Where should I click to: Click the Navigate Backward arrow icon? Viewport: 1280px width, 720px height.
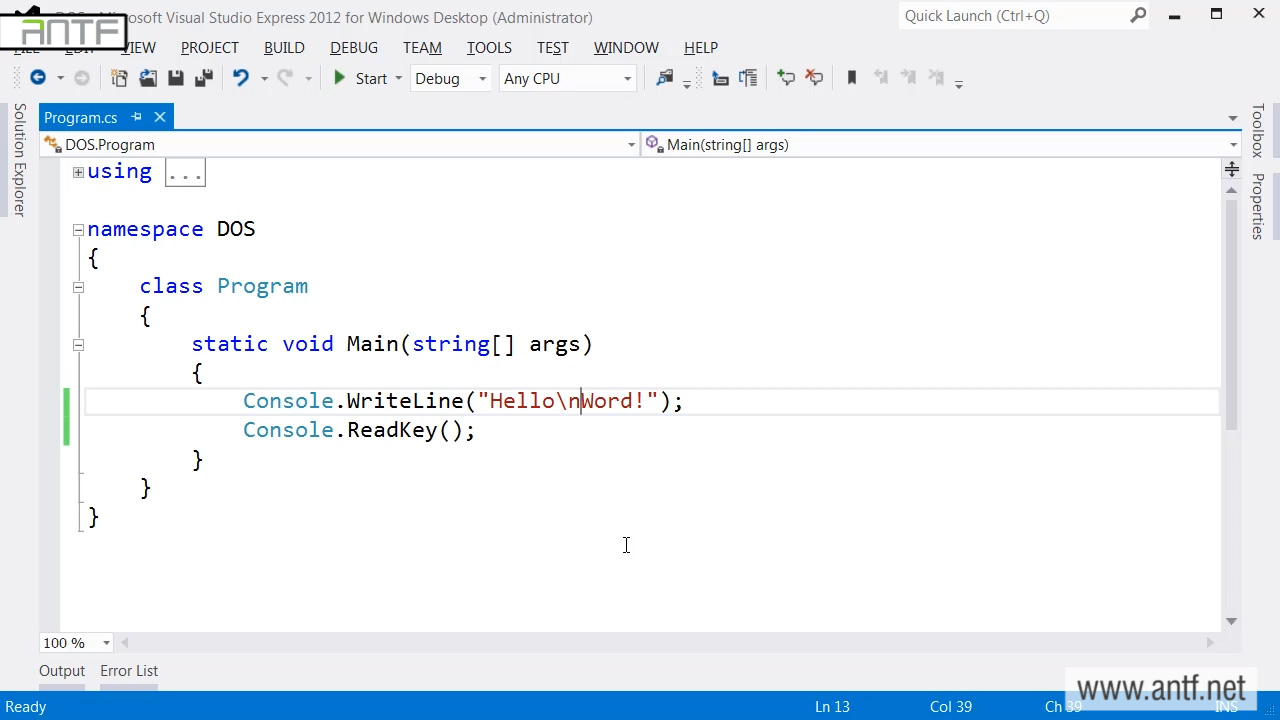[x=38, y=78]
